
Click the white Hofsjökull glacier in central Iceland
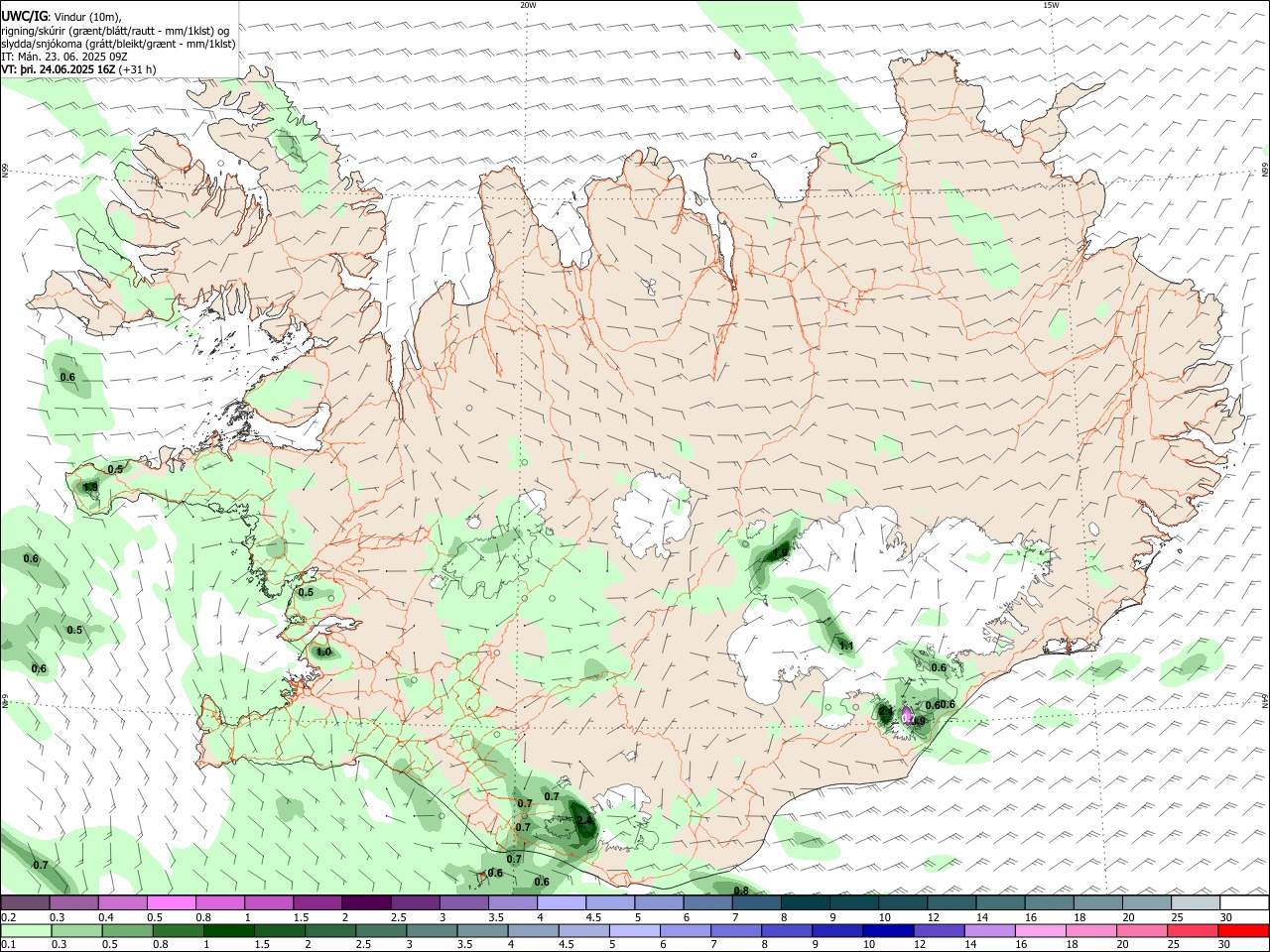tap(652, 515)
